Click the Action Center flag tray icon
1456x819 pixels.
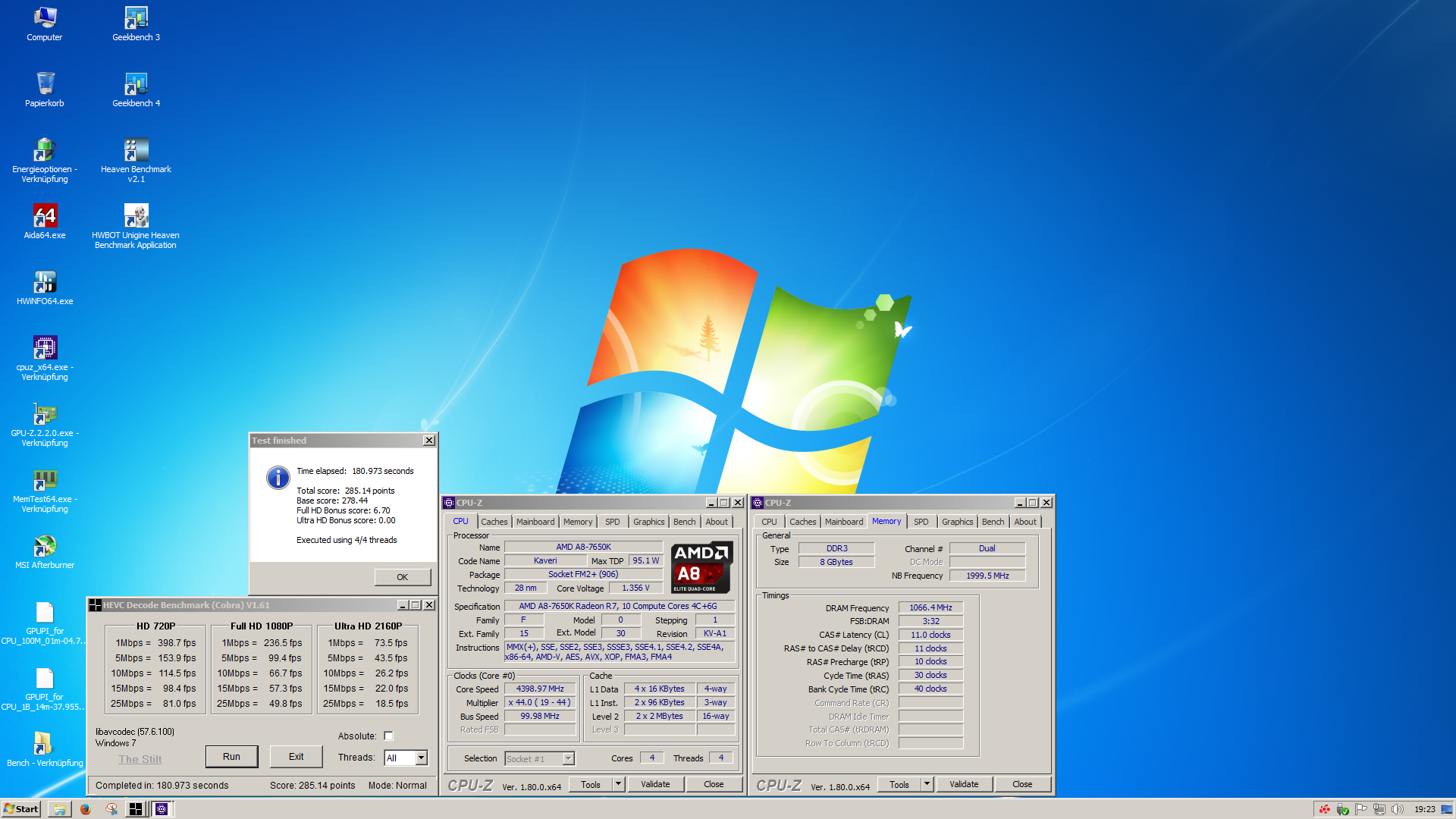[x=1360, y=809]
